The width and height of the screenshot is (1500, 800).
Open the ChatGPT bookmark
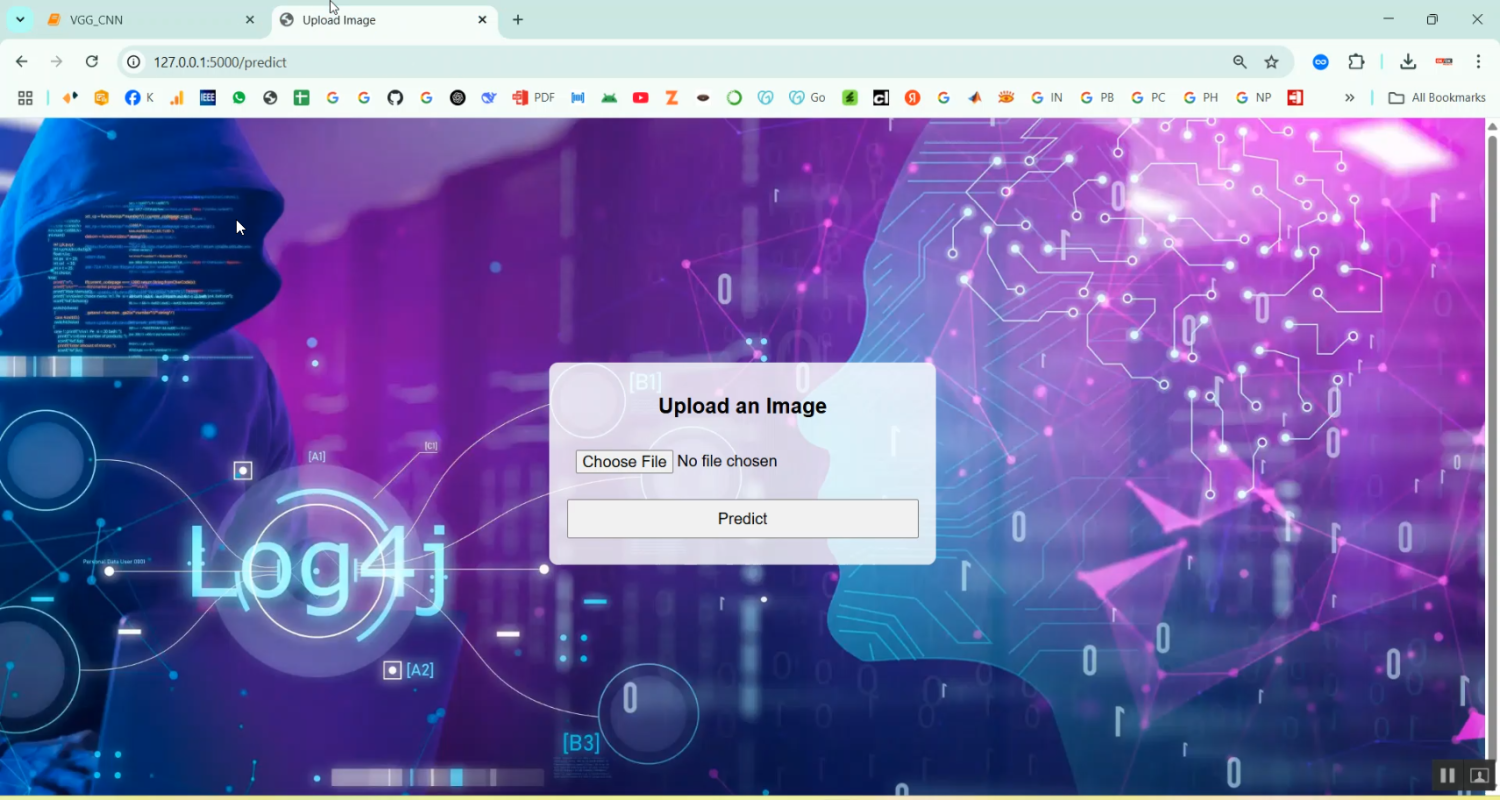(458, 98)
